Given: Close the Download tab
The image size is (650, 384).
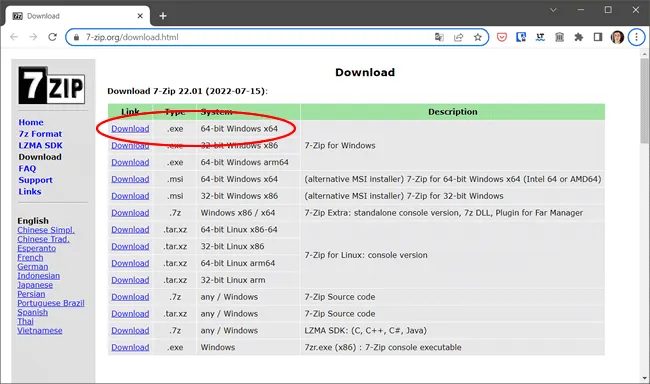Looking at the screenshot, I should pyautogui.click(x=140, y=16).
